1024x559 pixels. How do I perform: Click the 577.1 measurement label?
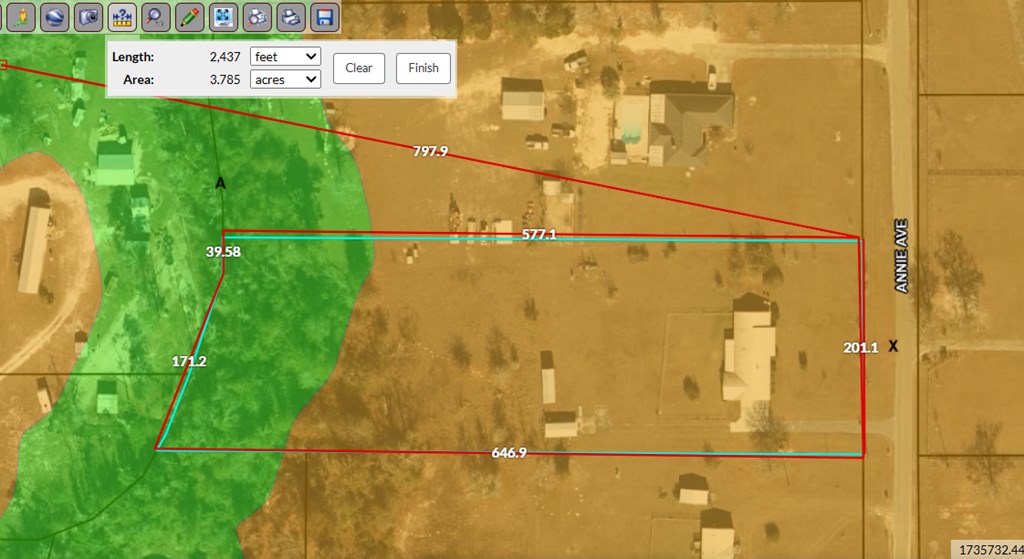(539, 234)
